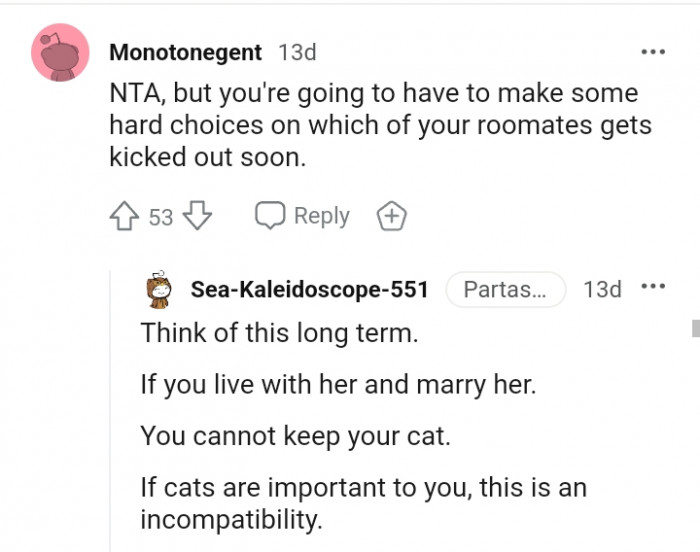Screen dimensions: 700x552
Task: Click the "this is an incompatibility" paragraph
Action: (x=363, y=504)
